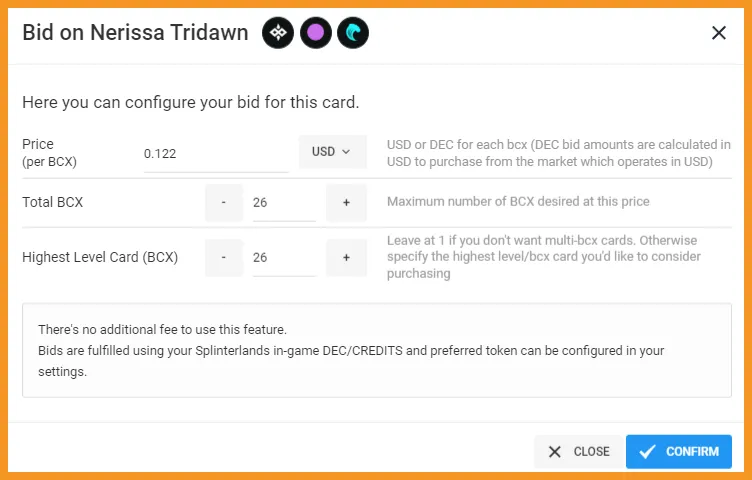Decrease Highest Level Card BCX with minus
Screen dimensions: 752x480
[x=223, y=258]
